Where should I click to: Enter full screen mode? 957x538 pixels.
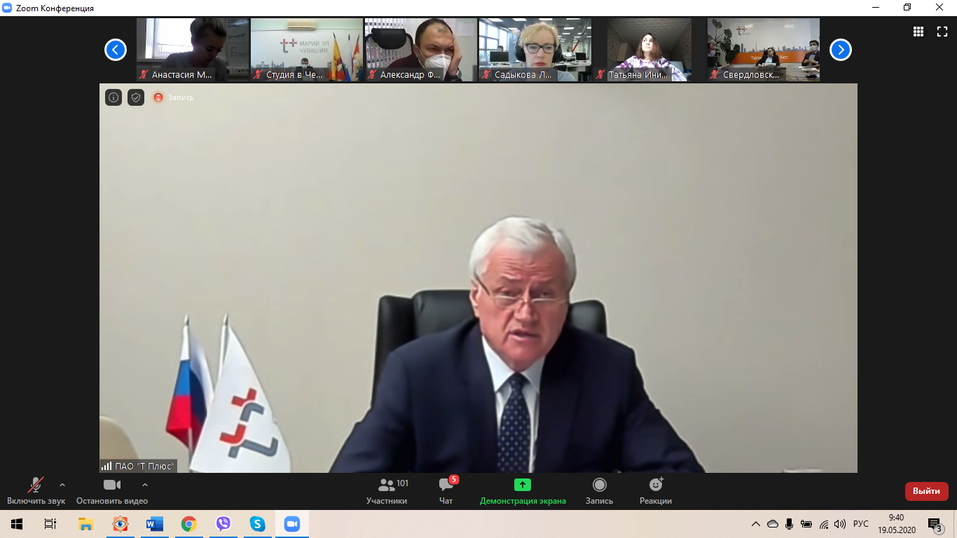(x=942, y=32)
